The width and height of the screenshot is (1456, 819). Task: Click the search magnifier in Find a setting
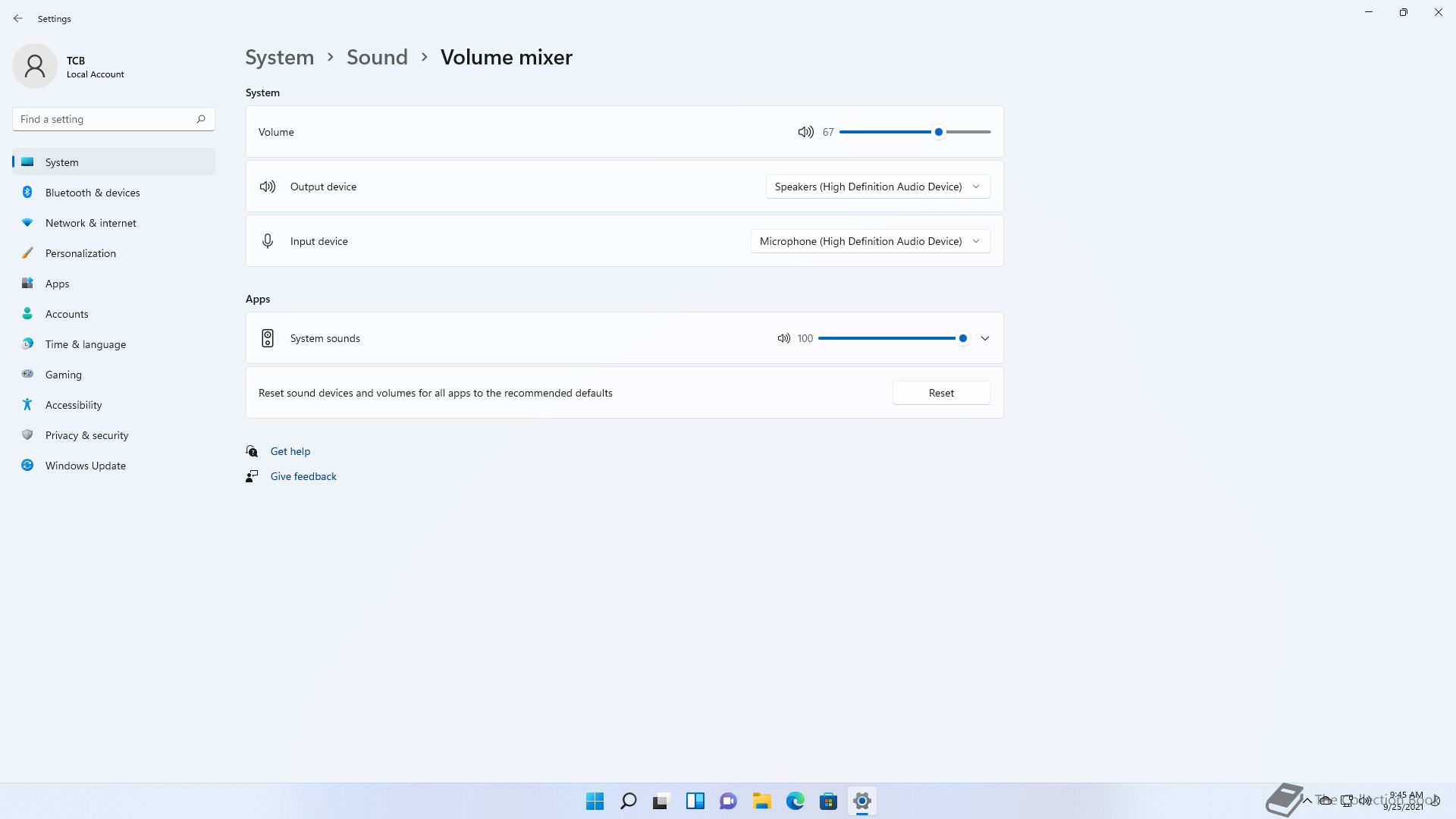pyautogui.click(x=201, y=119)
